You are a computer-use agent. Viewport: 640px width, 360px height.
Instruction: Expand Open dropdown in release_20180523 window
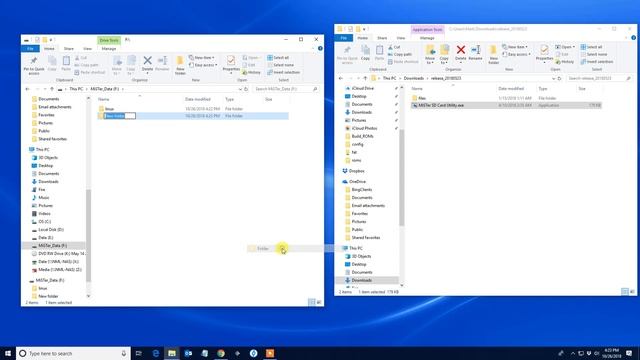(x=565, y=47)
